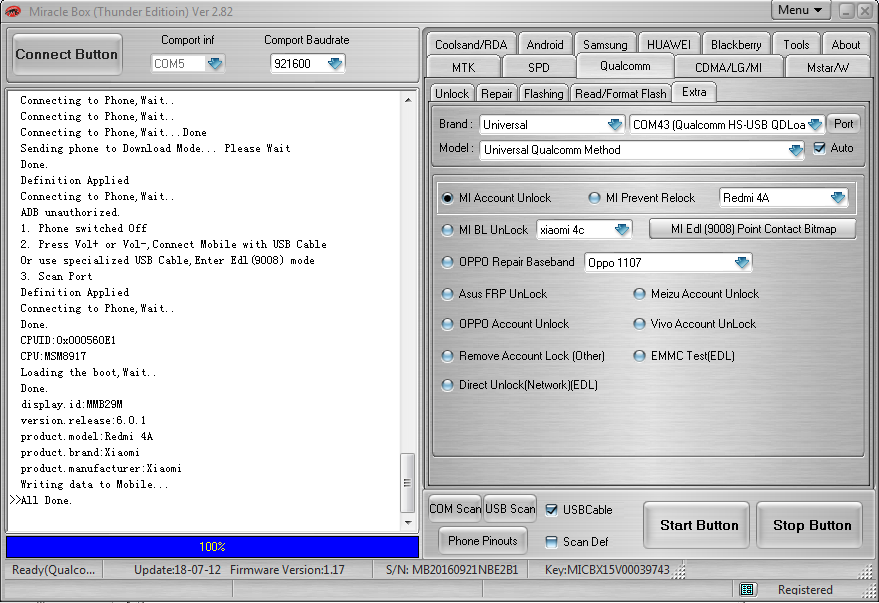Viewport: 879px width, 603px height.
Task: Open the About tab
Action: point(845,44)
